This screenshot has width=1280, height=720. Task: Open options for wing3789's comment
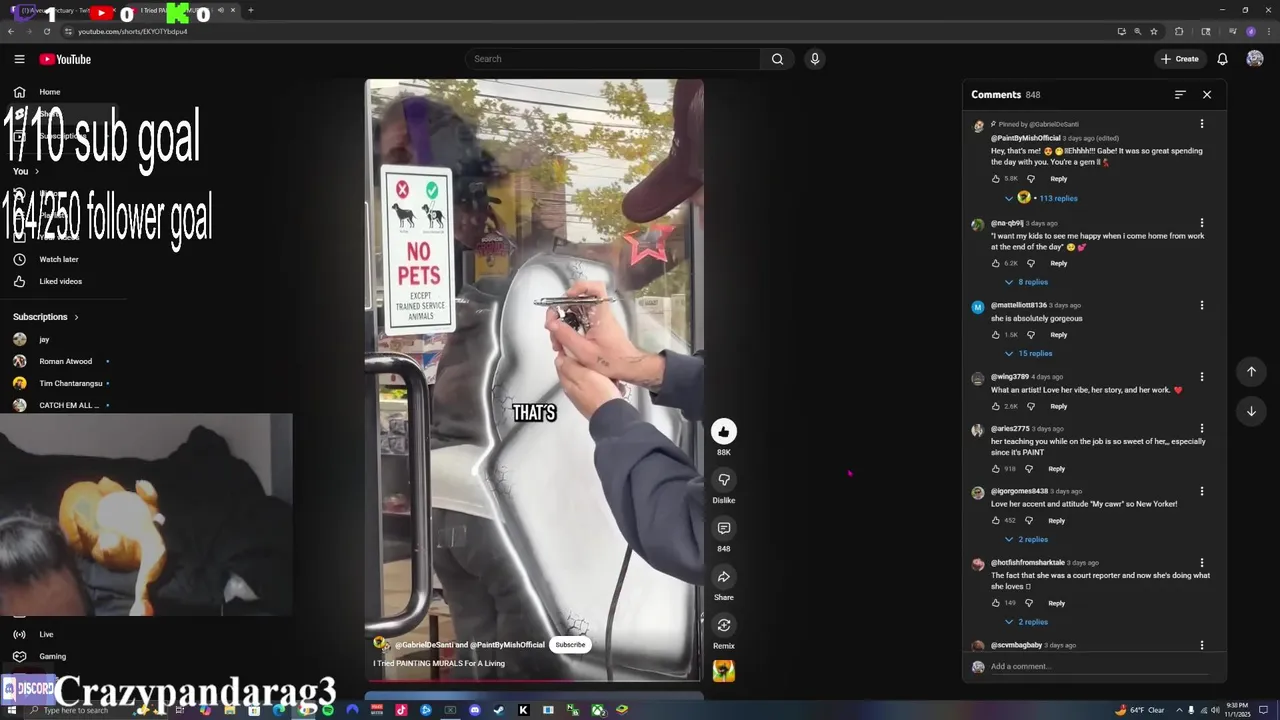1202,377
